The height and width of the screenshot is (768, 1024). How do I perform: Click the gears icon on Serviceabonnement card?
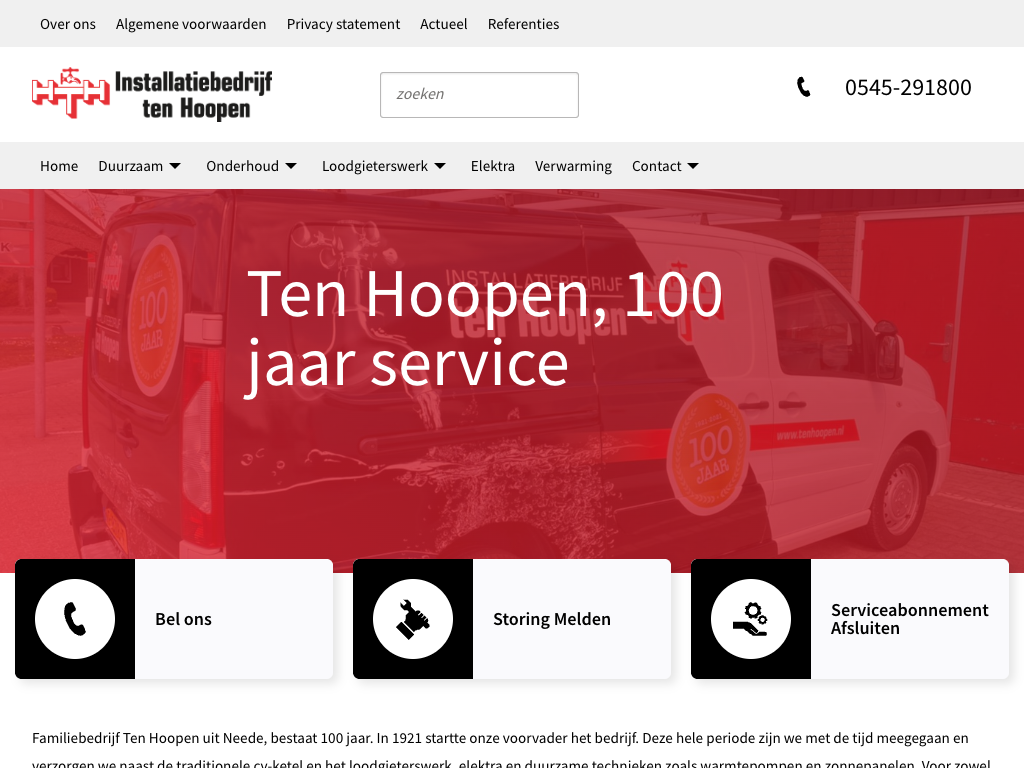tap(751, 619)
